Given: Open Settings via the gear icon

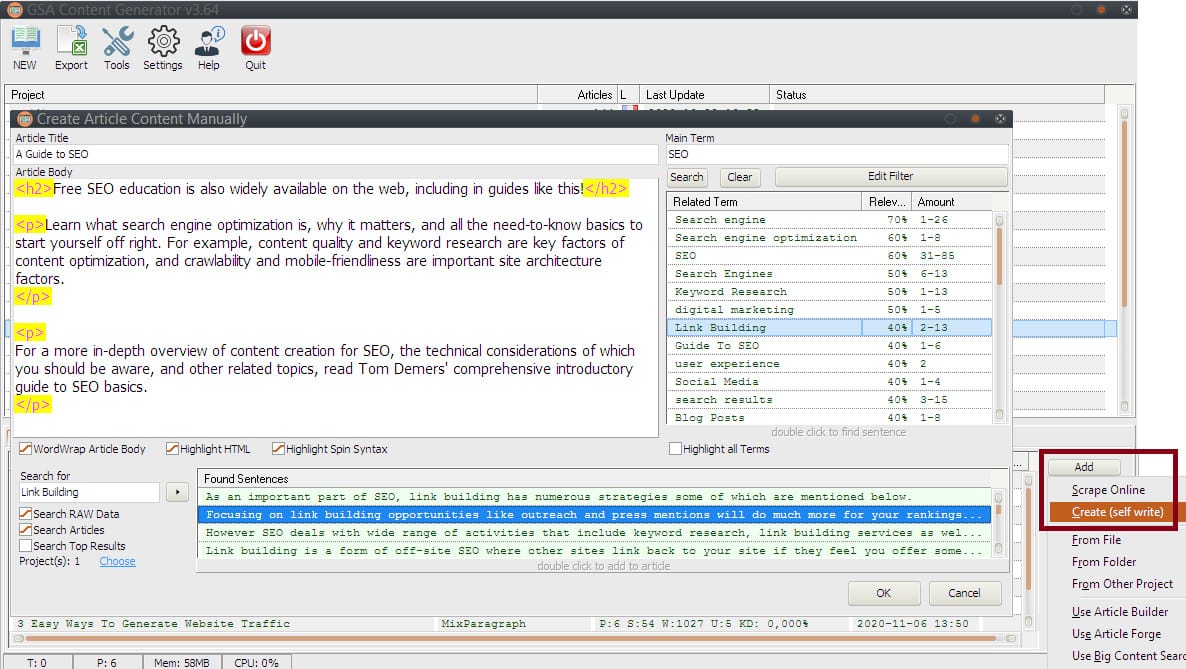Looking at the screenshot, I should pos(163,47).
